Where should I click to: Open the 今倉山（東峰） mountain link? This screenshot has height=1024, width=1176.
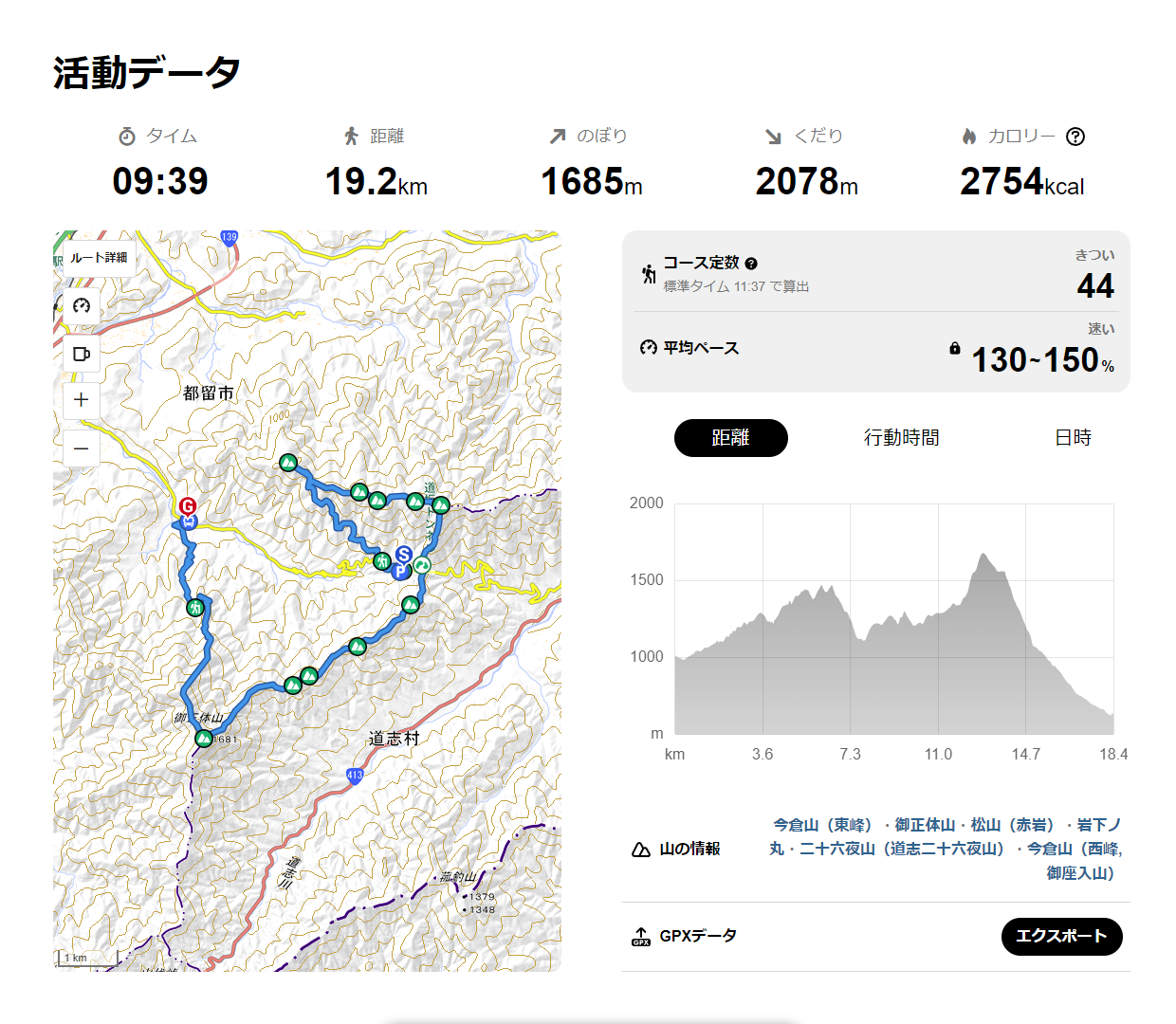pos(821,825)
